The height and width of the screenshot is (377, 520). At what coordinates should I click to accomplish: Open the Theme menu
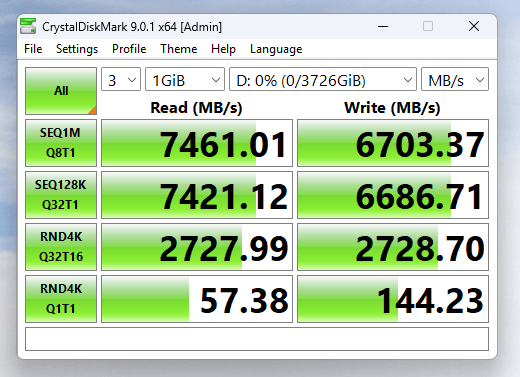179,49
